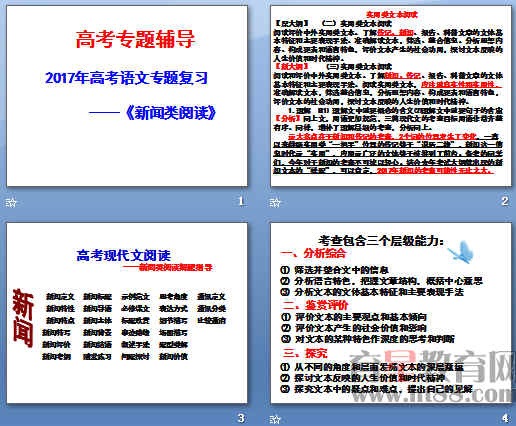
Task: Click animation star icon below slide 2
Action: [275, 202]
